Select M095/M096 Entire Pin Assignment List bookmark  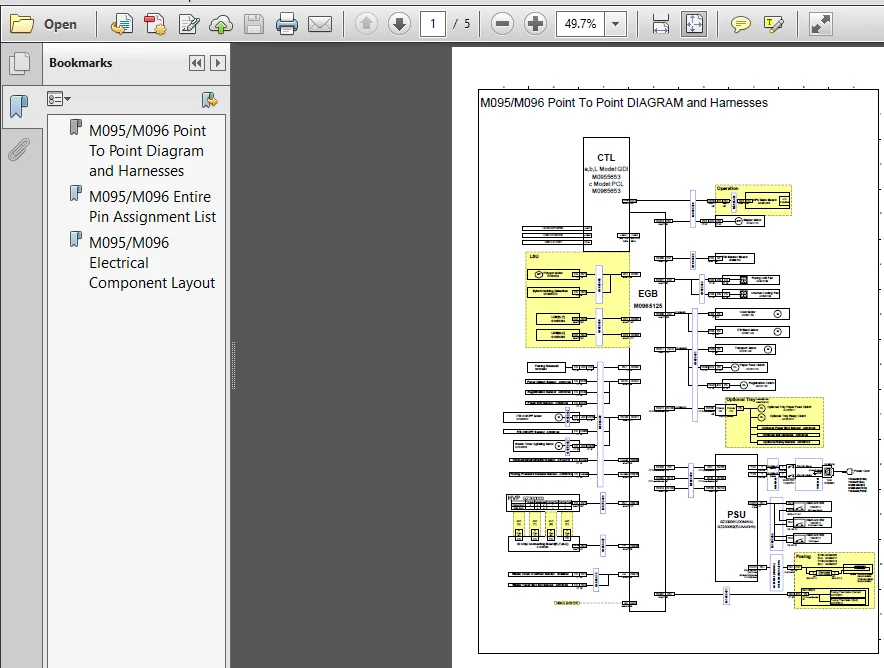tap(152, 206)
